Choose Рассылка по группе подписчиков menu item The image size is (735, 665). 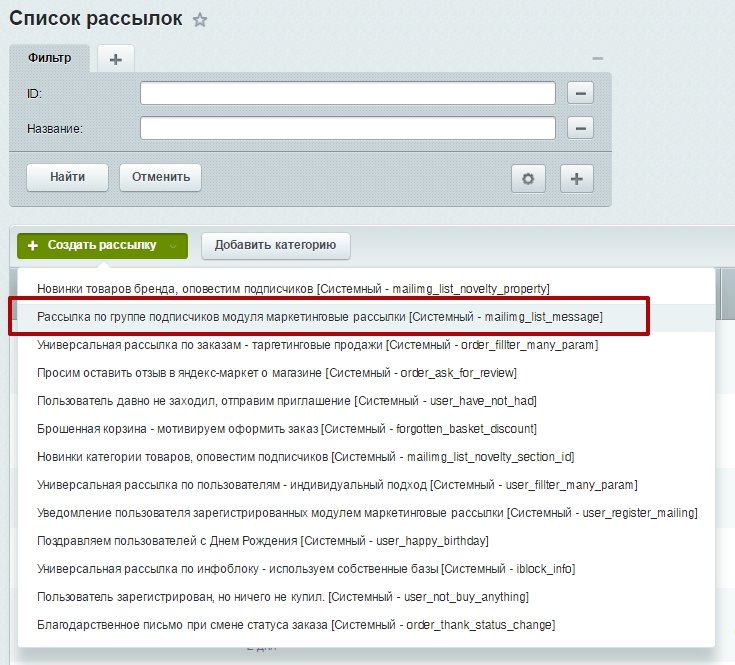(x=319, y=316)
